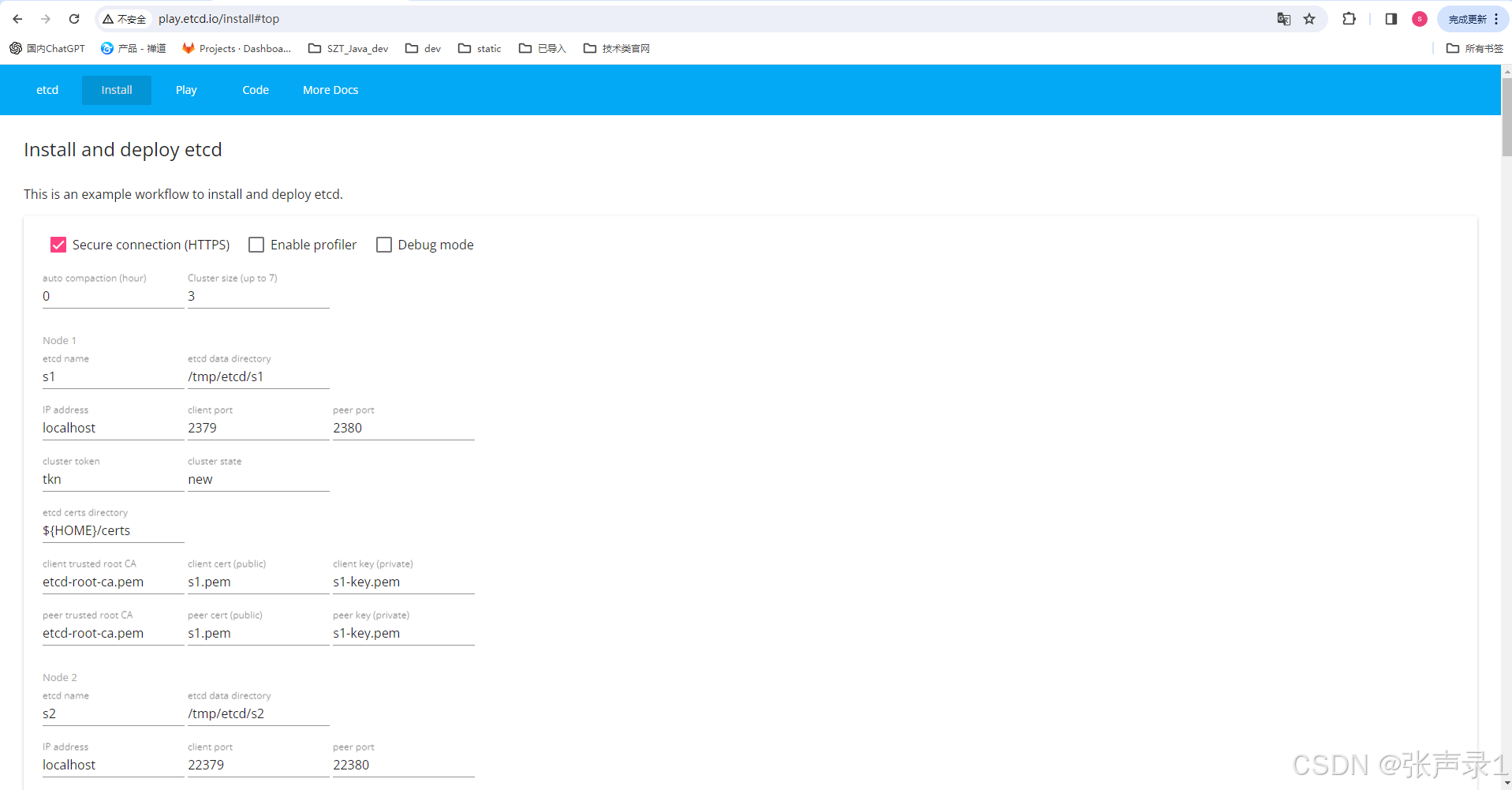
Task: Edit the peer key (private) field
Action: pos(403,633)
